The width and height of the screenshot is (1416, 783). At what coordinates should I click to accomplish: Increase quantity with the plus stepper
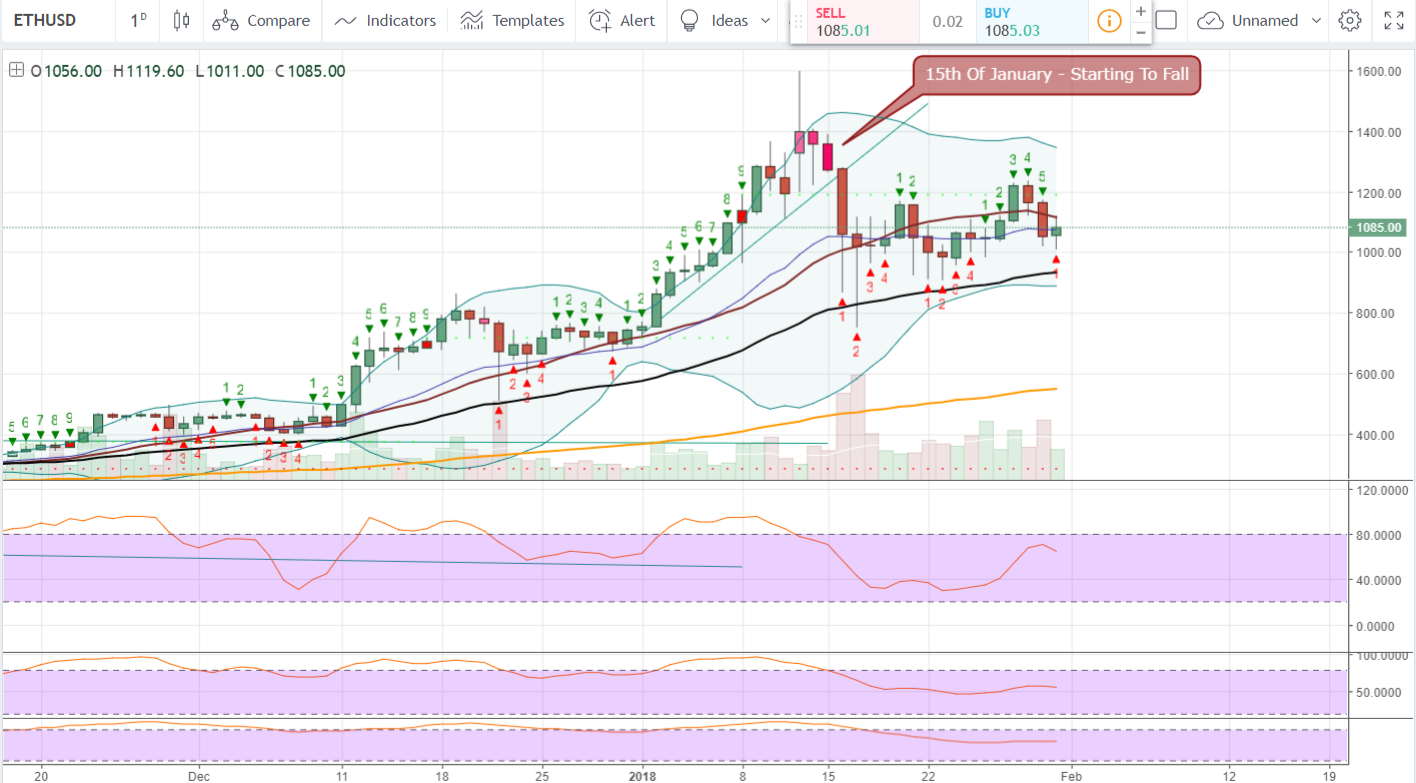point(1141,11)
